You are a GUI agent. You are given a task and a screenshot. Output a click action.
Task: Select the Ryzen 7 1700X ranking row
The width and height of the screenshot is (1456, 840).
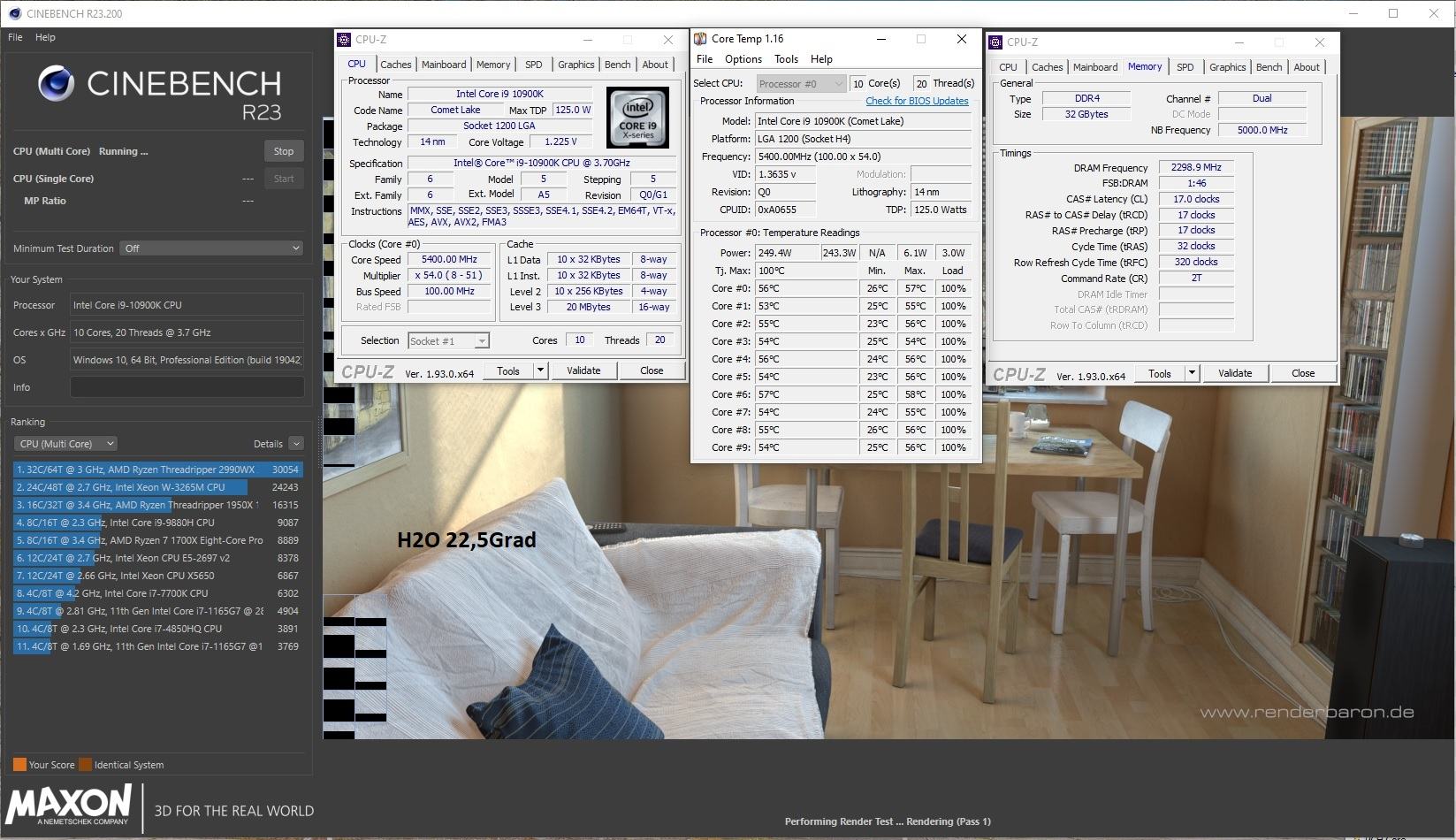[x=157, y=540]
